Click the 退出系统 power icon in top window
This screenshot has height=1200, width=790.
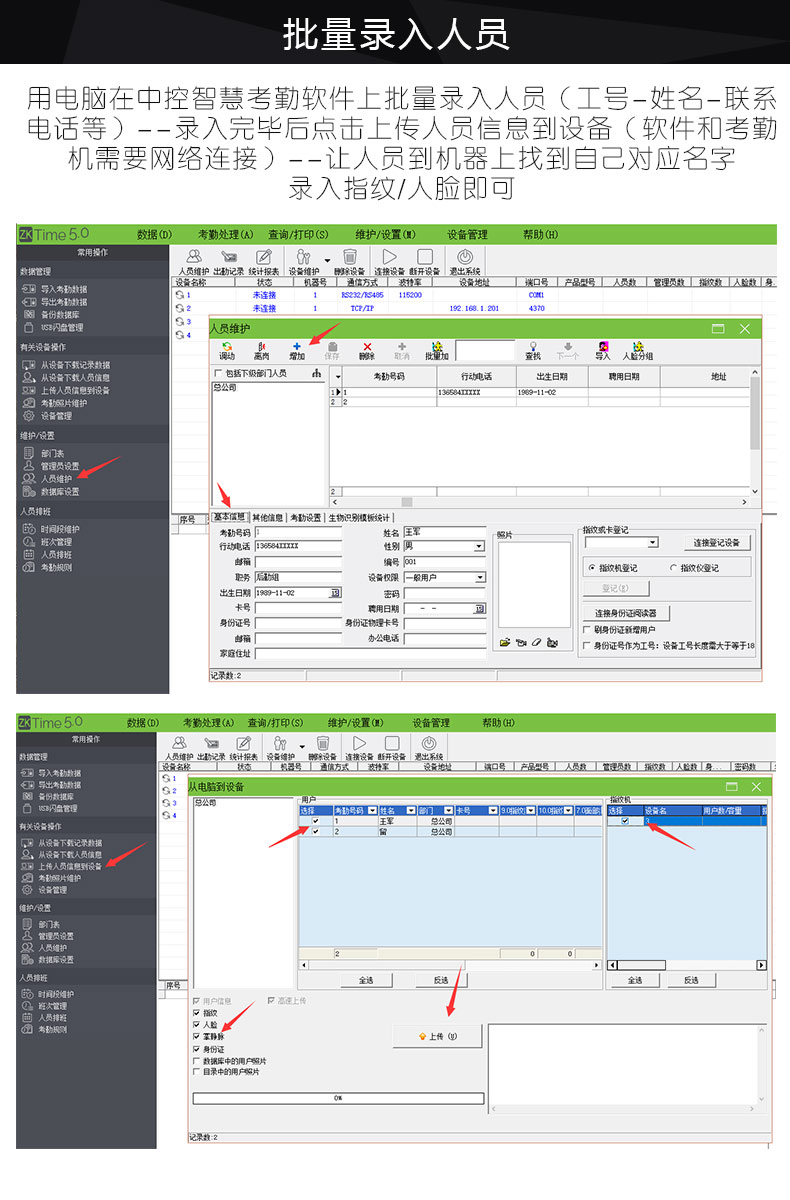465,260
